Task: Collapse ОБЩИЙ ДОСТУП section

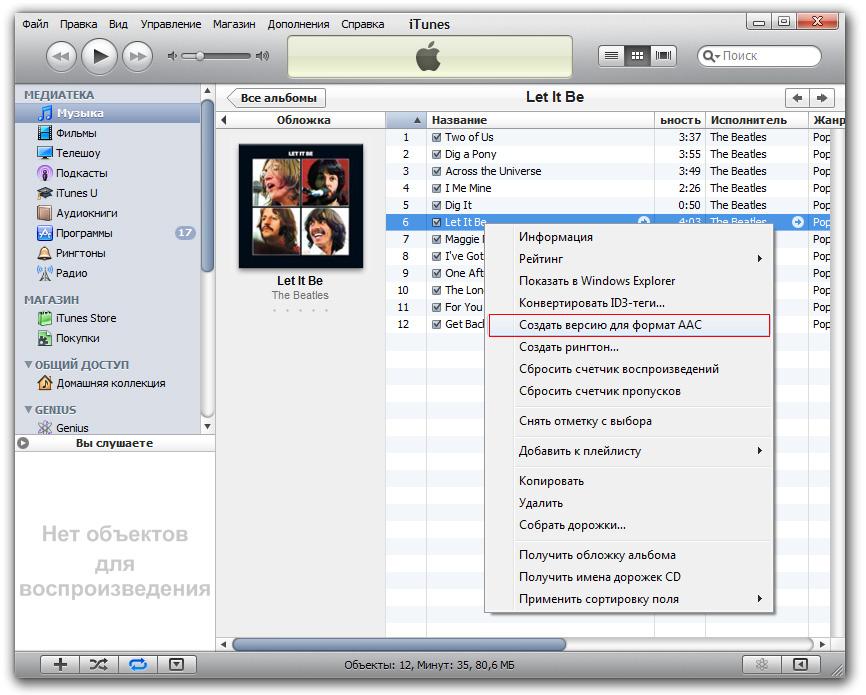Action: click(x=28, y=365)
